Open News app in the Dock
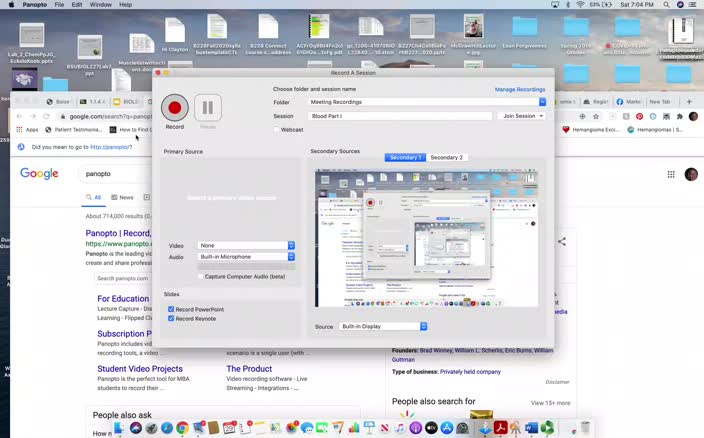This screenshot has height=438, width=704. [384, 428]
